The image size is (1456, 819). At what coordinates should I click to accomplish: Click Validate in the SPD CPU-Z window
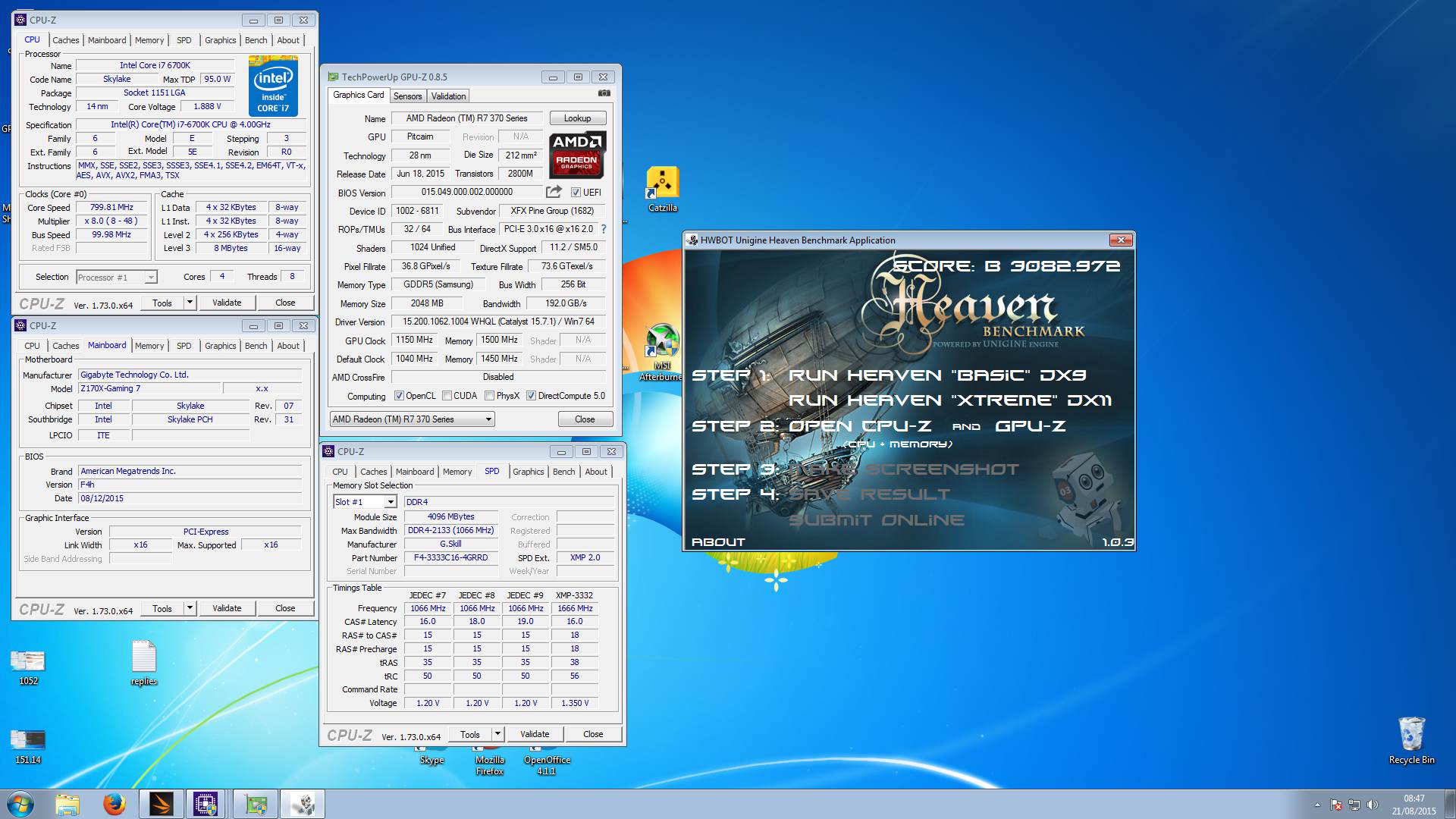[x=535, y=734]
